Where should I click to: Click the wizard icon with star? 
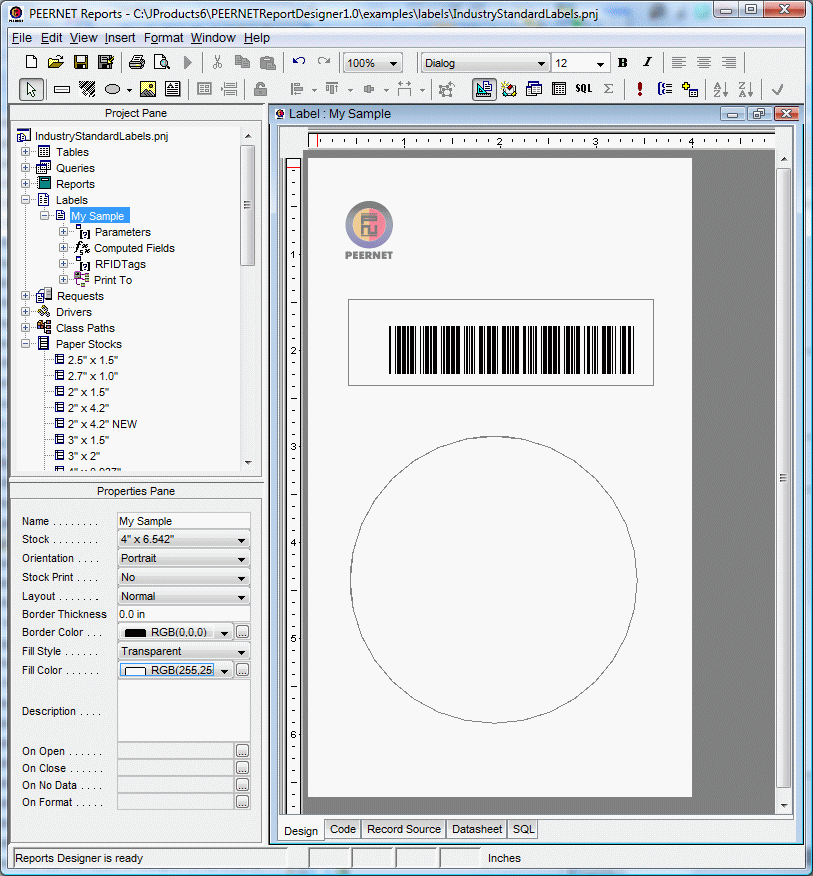508,89
